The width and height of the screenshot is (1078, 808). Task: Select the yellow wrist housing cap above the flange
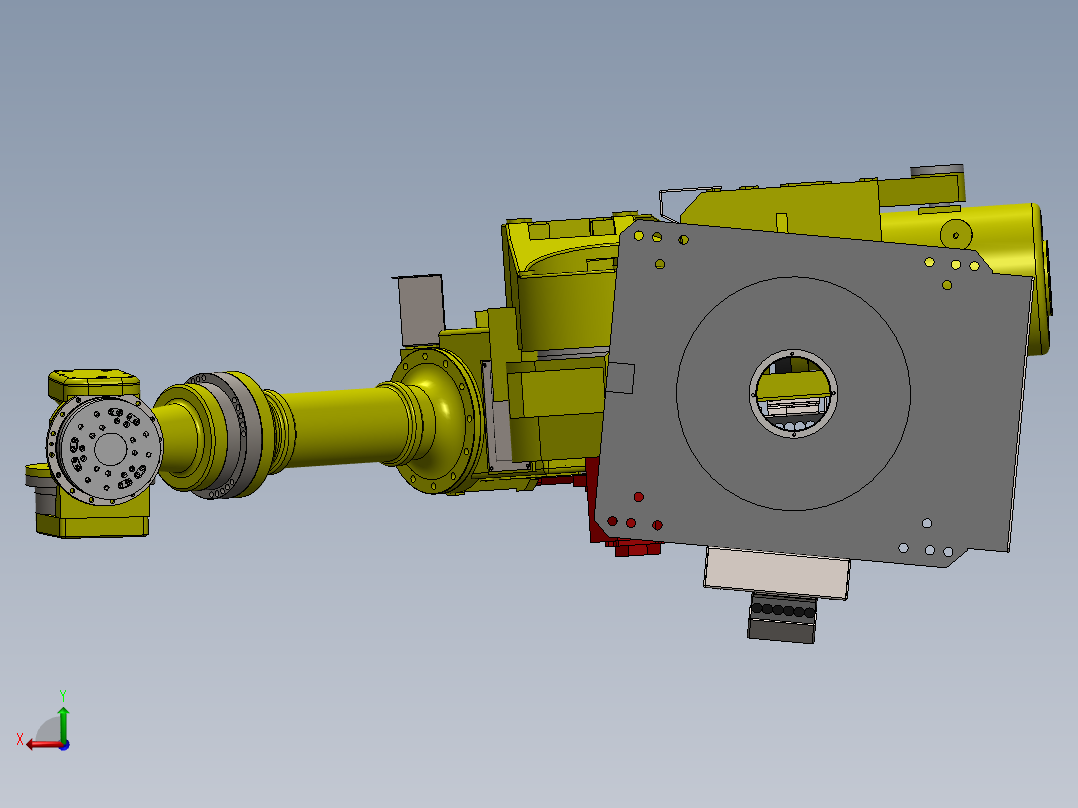94,384
